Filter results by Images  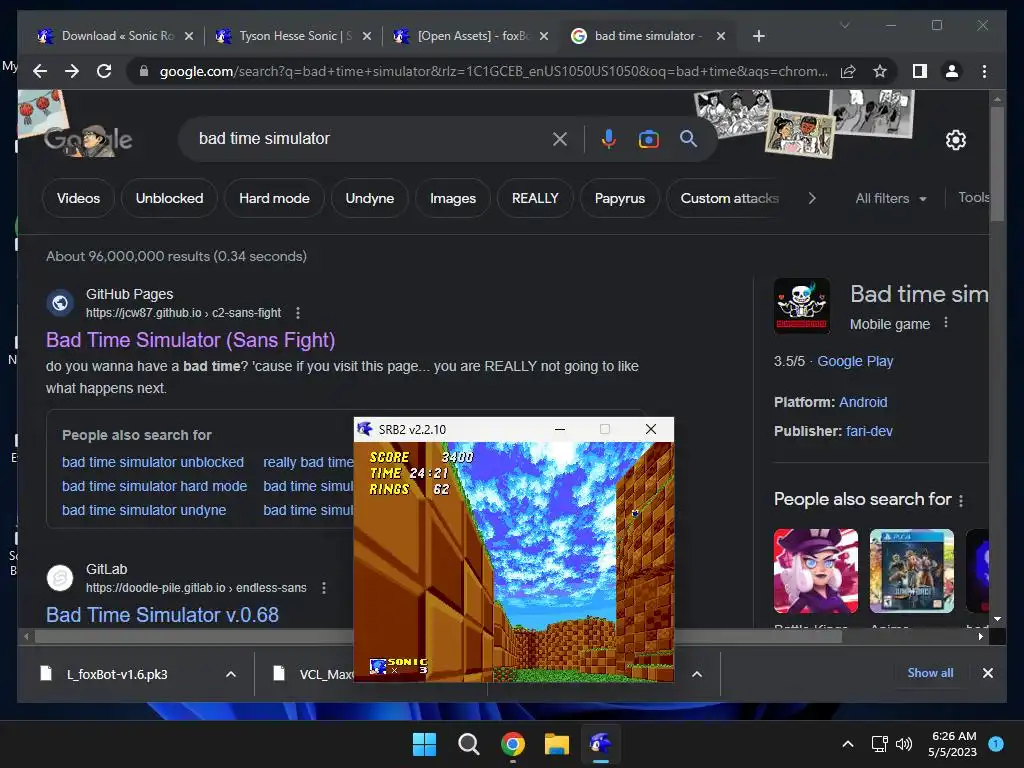tap(453, 198)
